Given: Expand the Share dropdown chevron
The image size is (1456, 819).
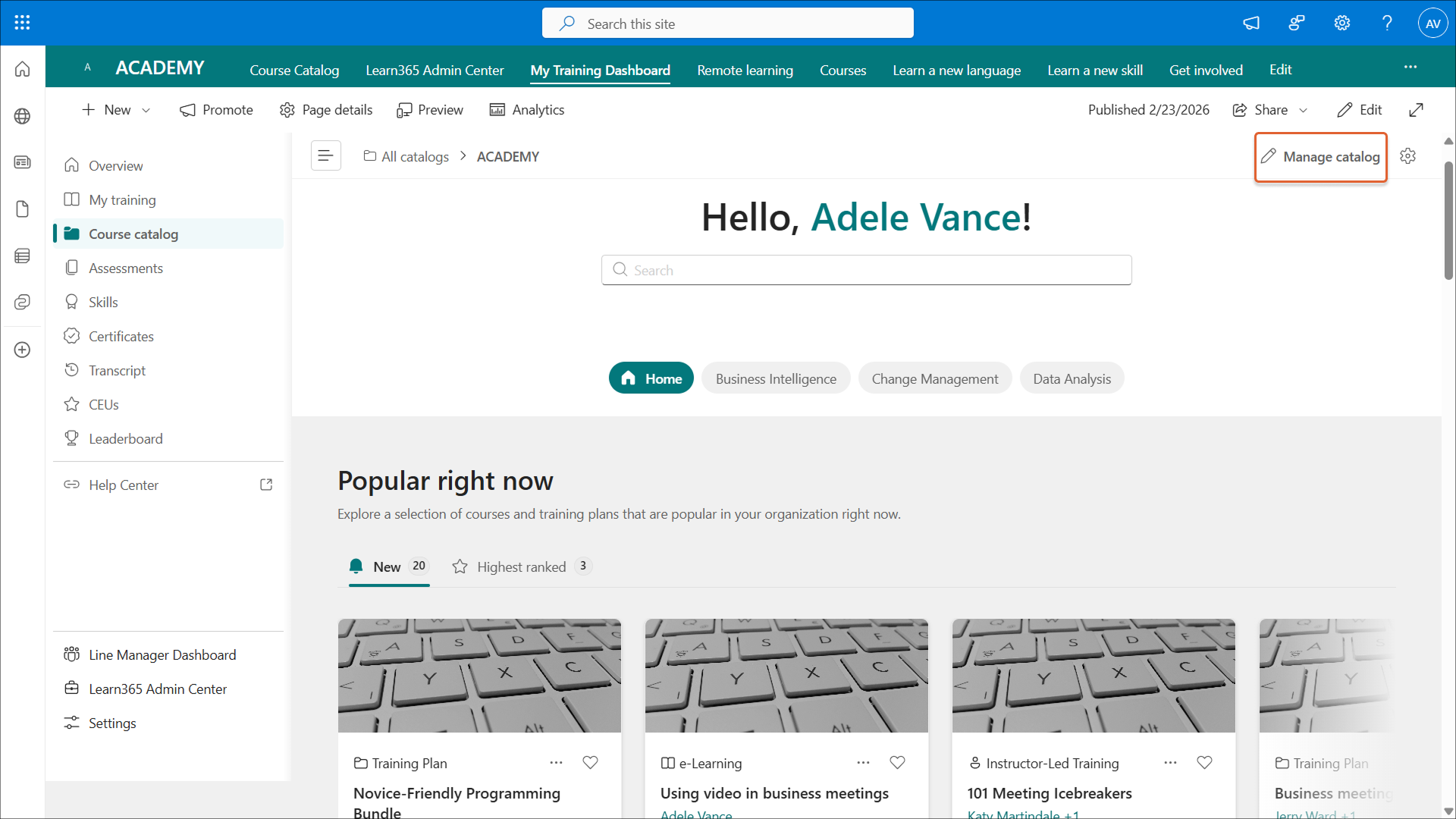Looking at the screenshot, I should point(1304,110).
